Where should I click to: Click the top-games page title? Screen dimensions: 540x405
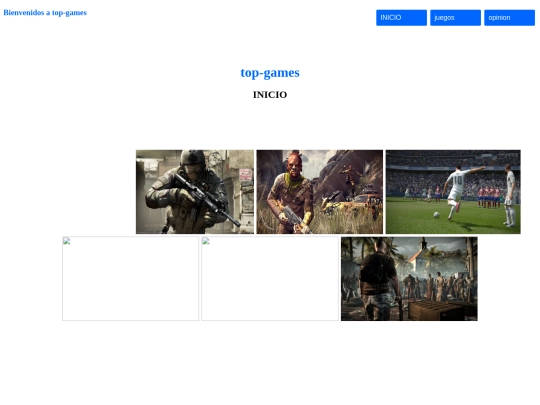pyautogui.click(x=270, y=73)
